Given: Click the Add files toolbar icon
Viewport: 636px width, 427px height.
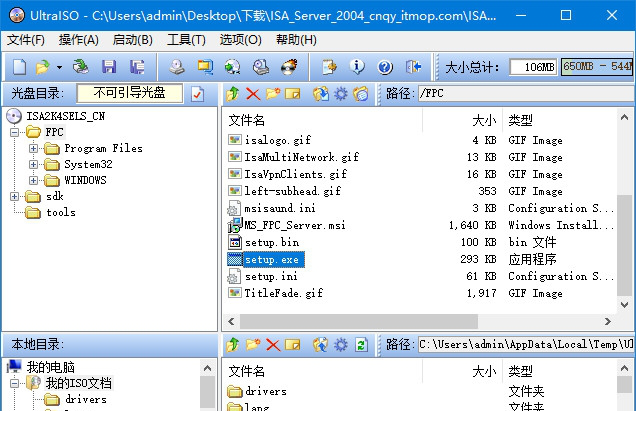Looking at the screenshot, I should coord(329,67).
